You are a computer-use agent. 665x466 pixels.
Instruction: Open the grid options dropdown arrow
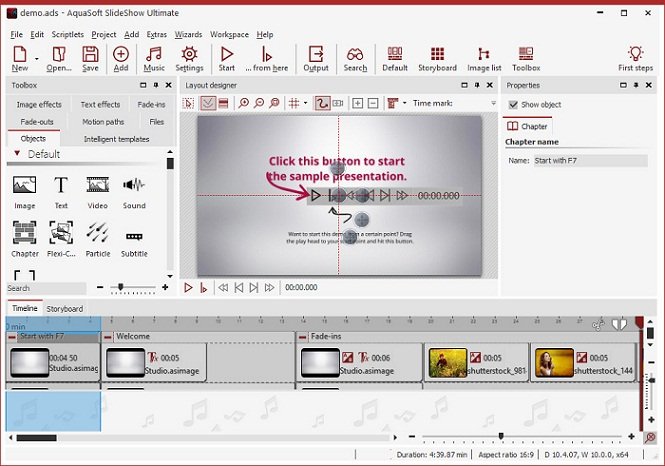pyautogui.click(x=305, y=103)
